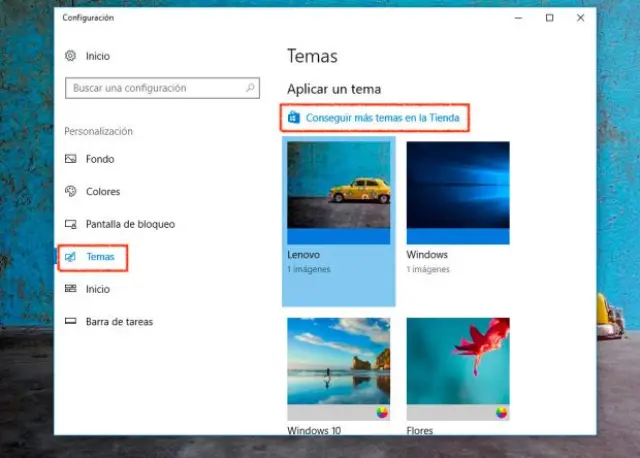This screenshot has width=640, height=458.
Task: Open Conseguir más temas en la Tienda link
Action: coord(383,118)
